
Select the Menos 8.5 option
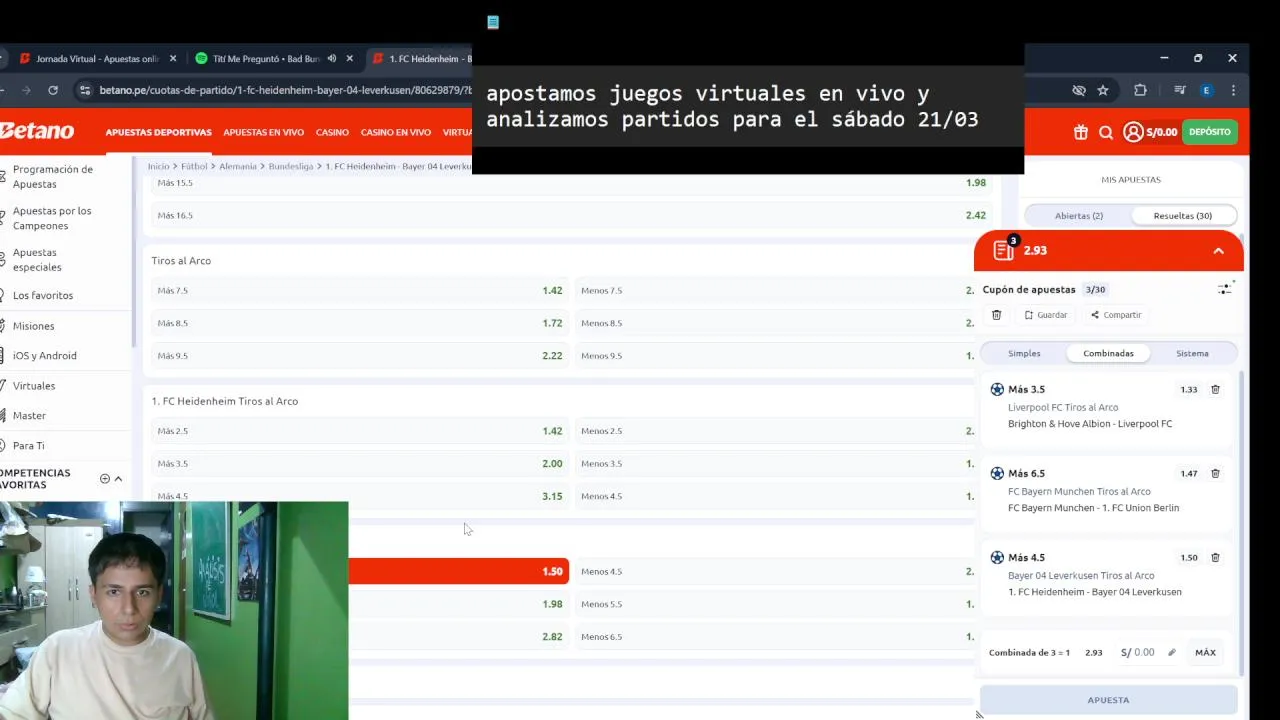point(775,324)
